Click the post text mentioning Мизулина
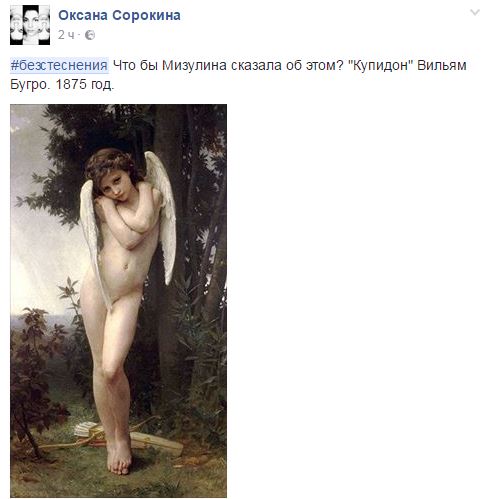The image size is (488, 499). tap(228, 65)
